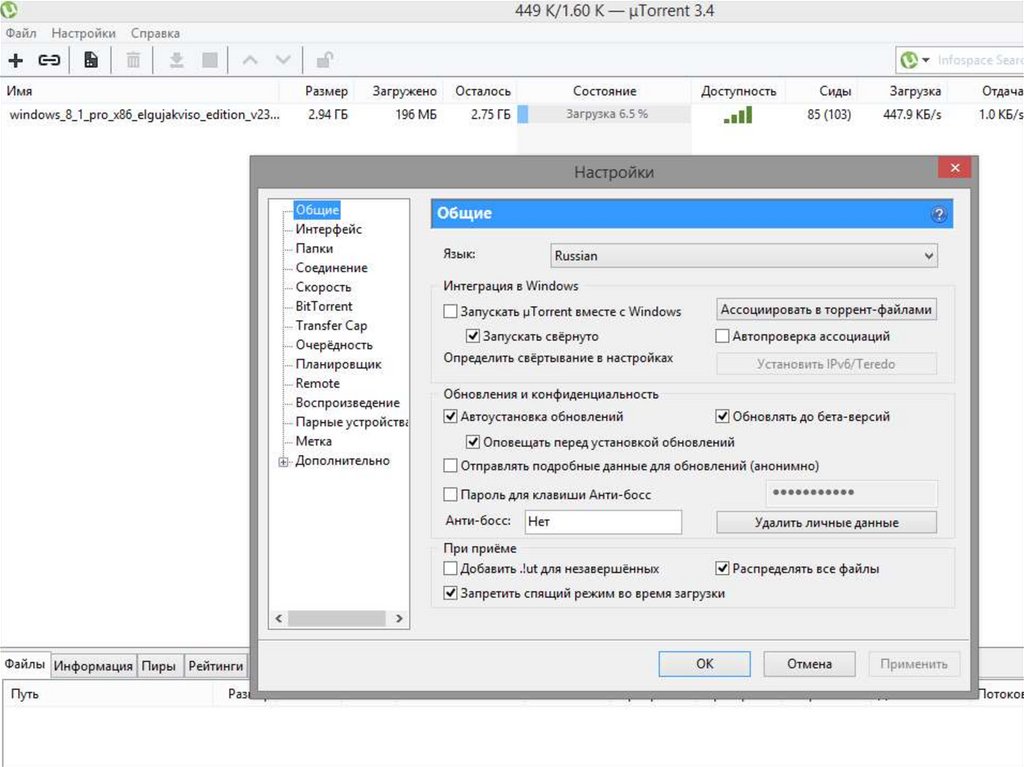Click the Create New Torrent document icon

pos(91,60)
